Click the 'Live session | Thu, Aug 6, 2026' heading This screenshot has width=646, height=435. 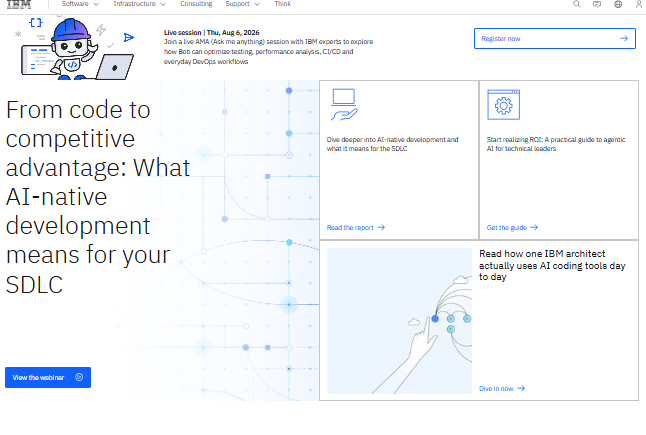(x=211, y=33)
